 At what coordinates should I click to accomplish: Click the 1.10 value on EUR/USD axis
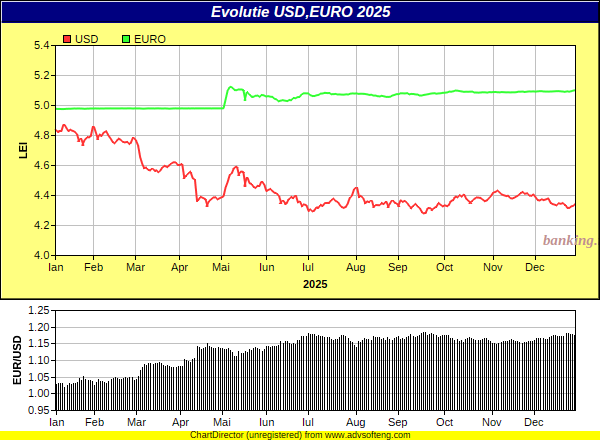[x=39, y=360]
